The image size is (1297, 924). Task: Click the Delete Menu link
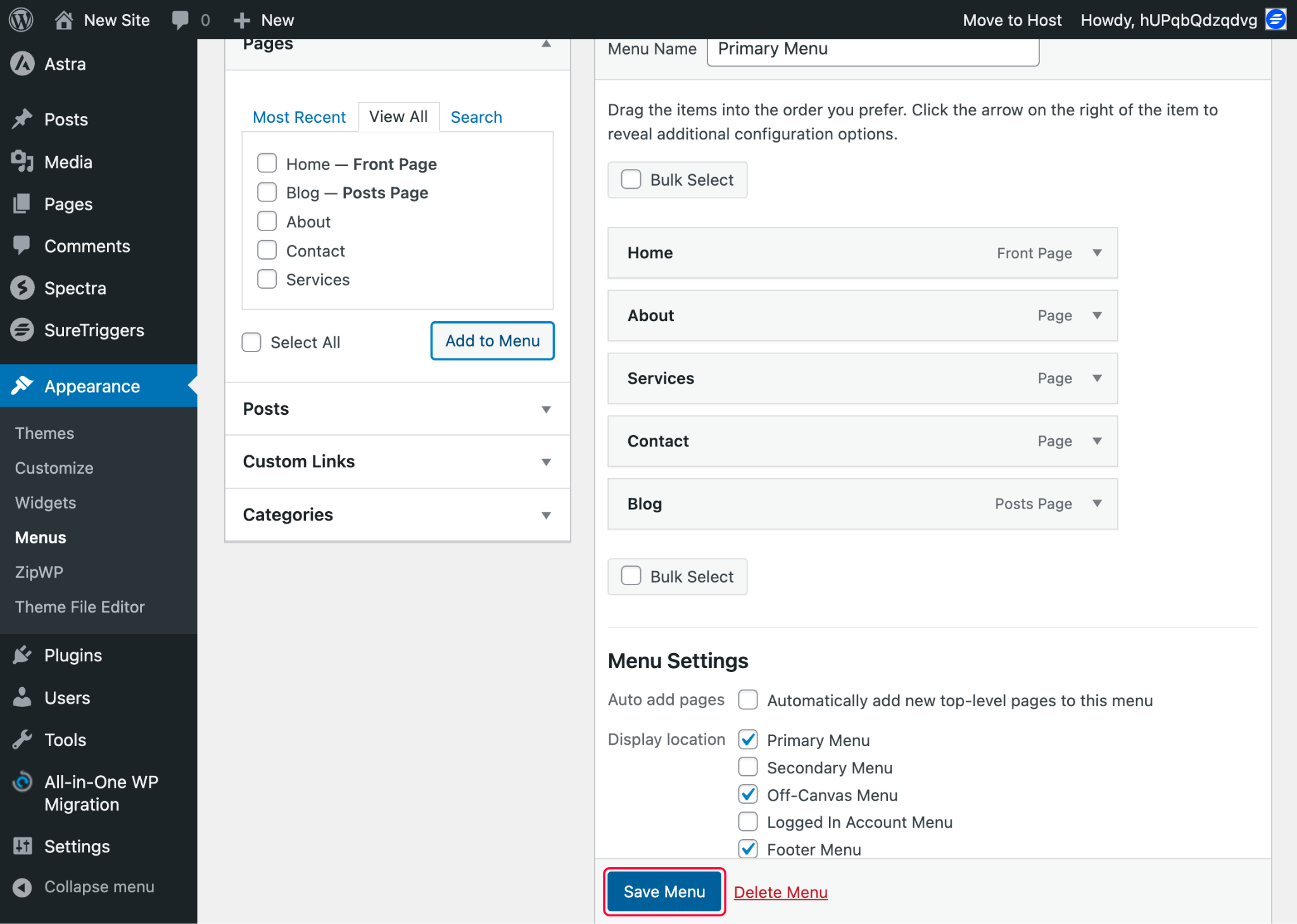(x=780, y=892)
